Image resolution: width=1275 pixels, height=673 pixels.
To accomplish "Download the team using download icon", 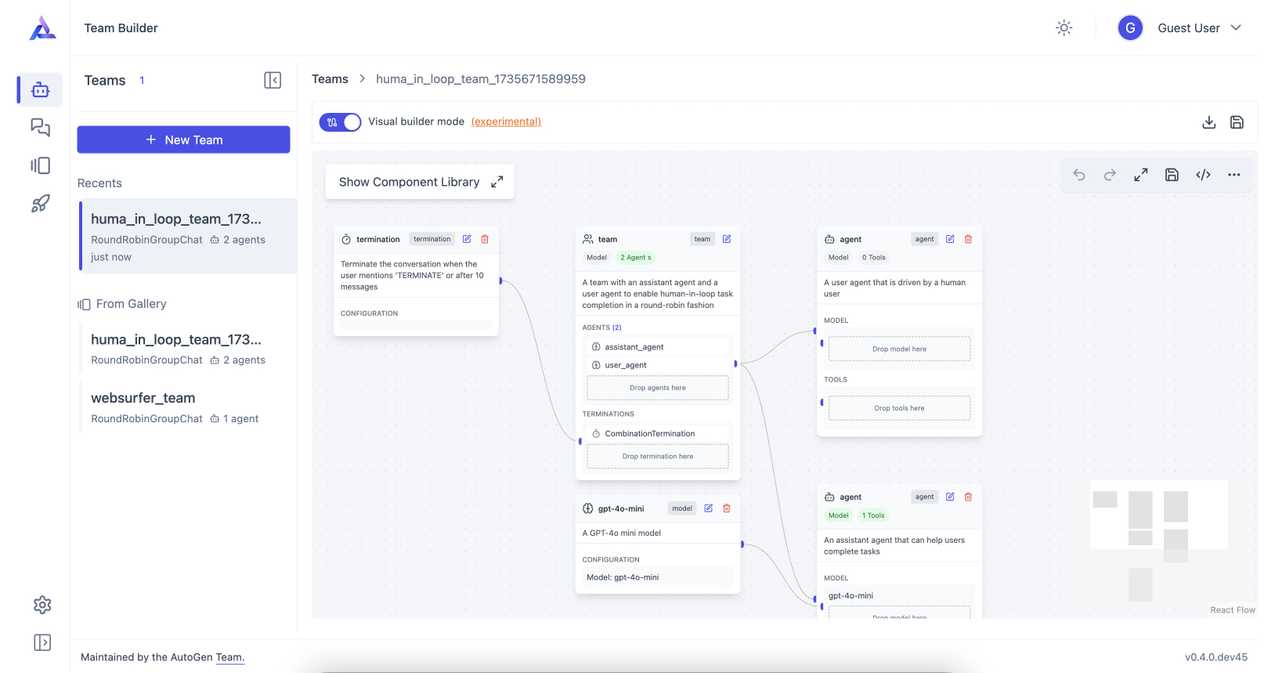I will (1208, 122).
